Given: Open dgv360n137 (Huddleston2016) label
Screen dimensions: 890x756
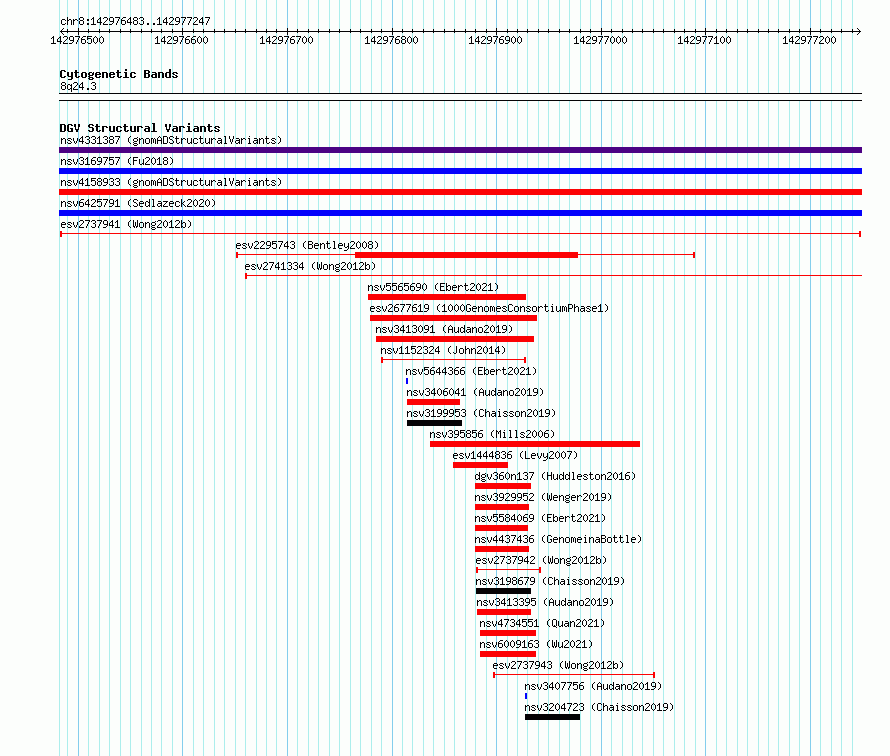Looking at the screenshot, I should coord(555,476).
